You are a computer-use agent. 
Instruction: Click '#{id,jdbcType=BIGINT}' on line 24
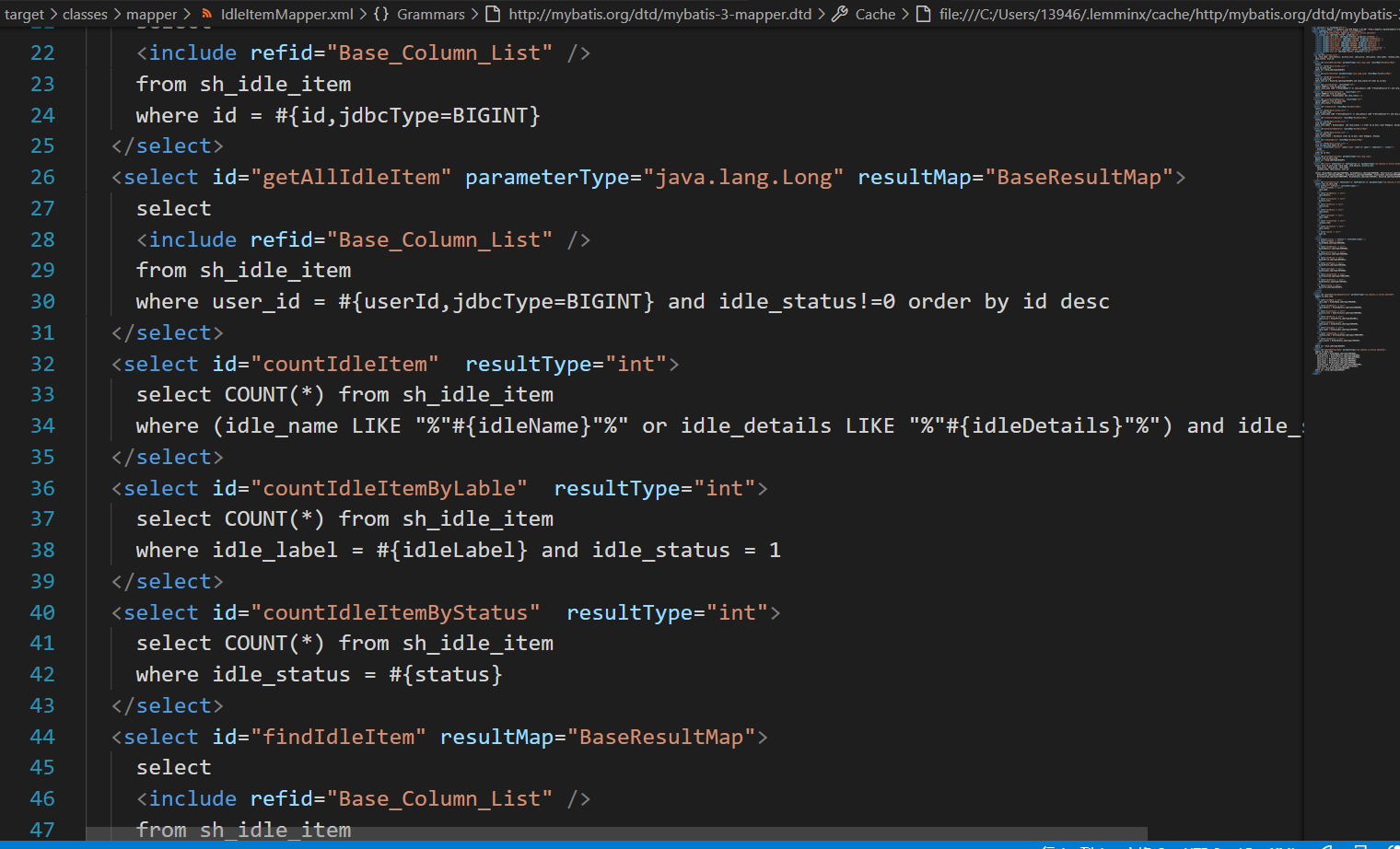tap(407, 116)
